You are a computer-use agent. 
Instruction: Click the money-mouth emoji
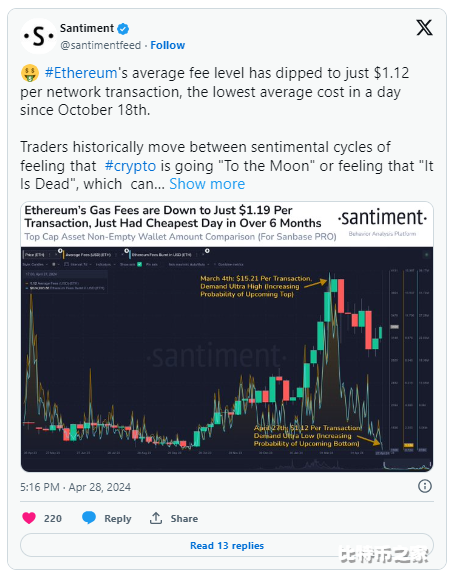tap(30, 73)
